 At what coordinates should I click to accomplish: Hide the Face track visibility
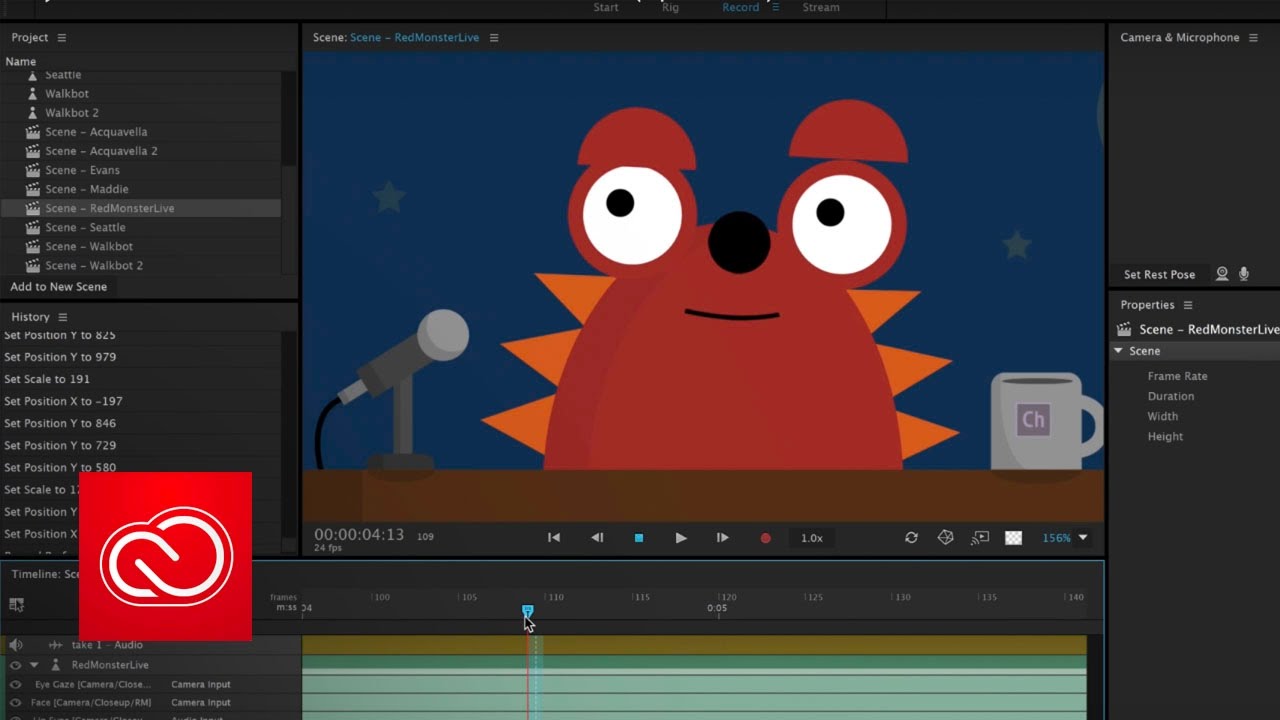tap(15, 702)
